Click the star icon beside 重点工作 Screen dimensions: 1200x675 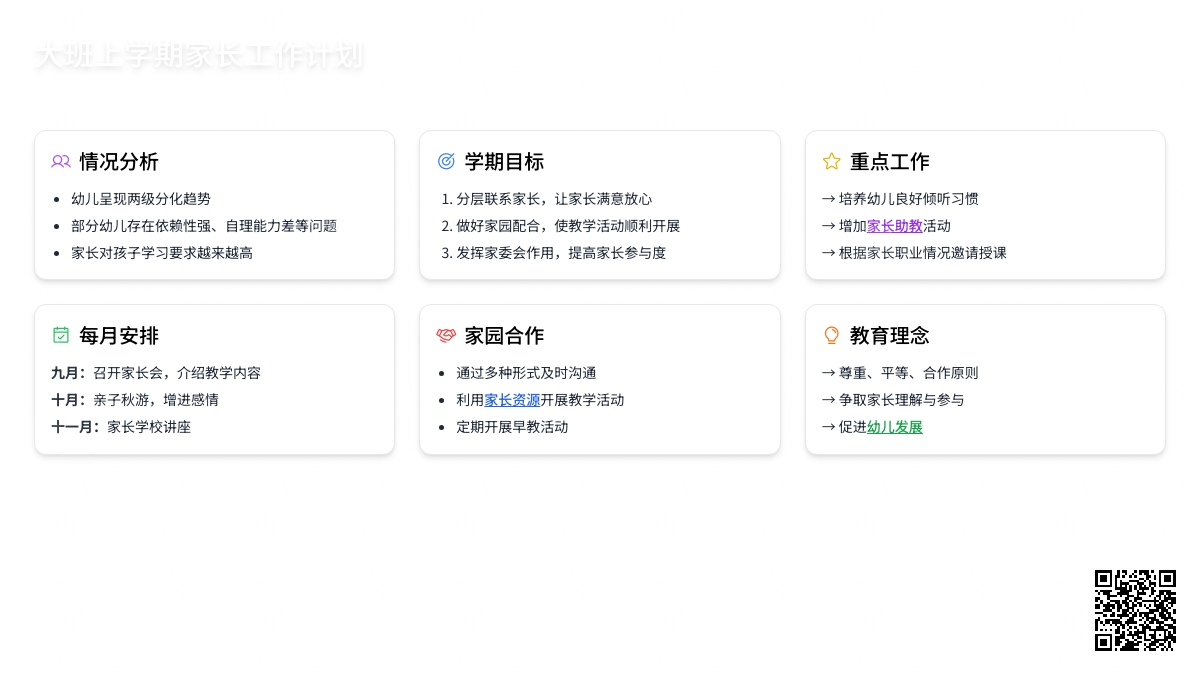(831, 162)
